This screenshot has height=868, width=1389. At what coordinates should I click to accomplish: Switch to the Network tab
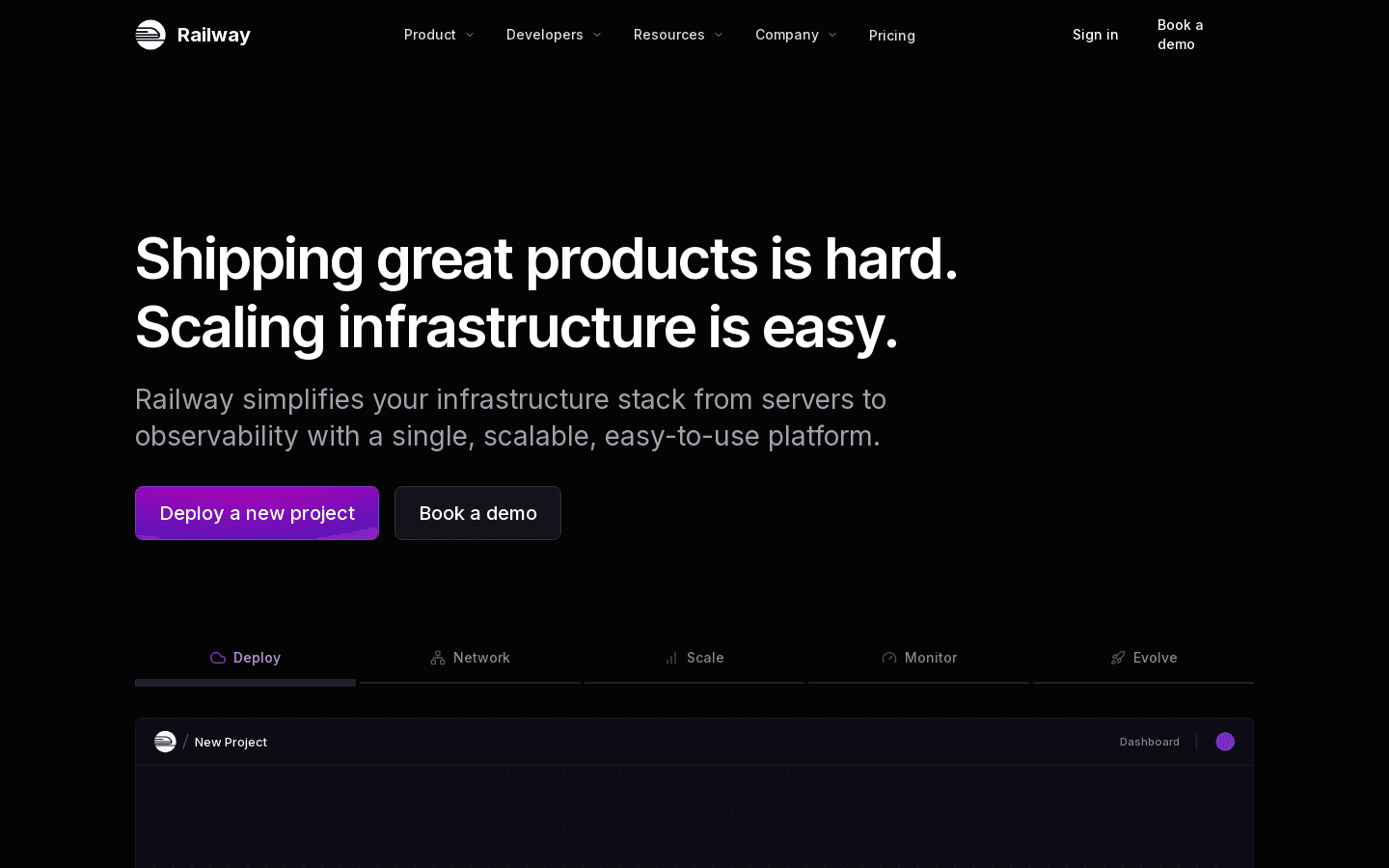470,658
